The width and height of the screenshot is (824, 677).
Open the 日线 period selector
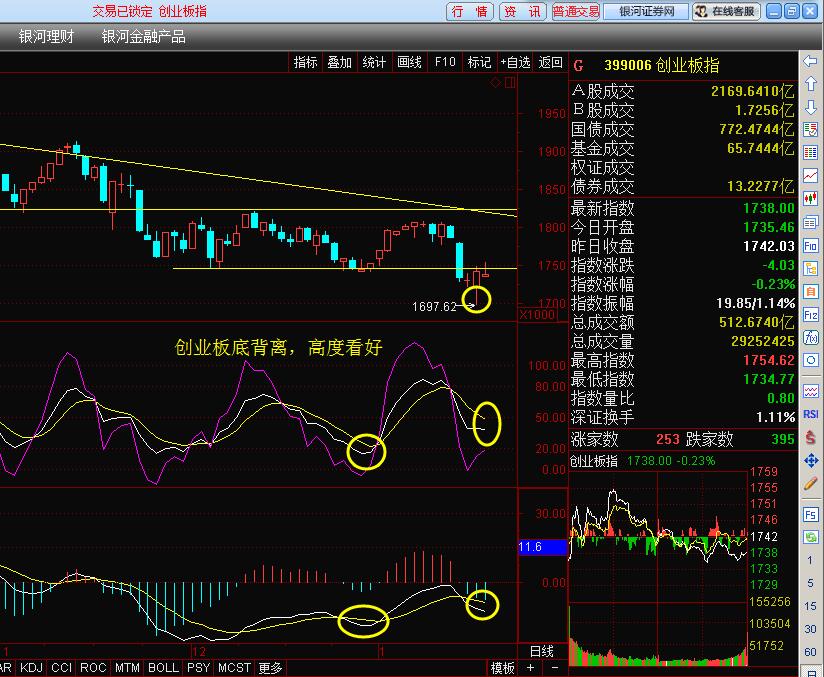tap(542, 652)
